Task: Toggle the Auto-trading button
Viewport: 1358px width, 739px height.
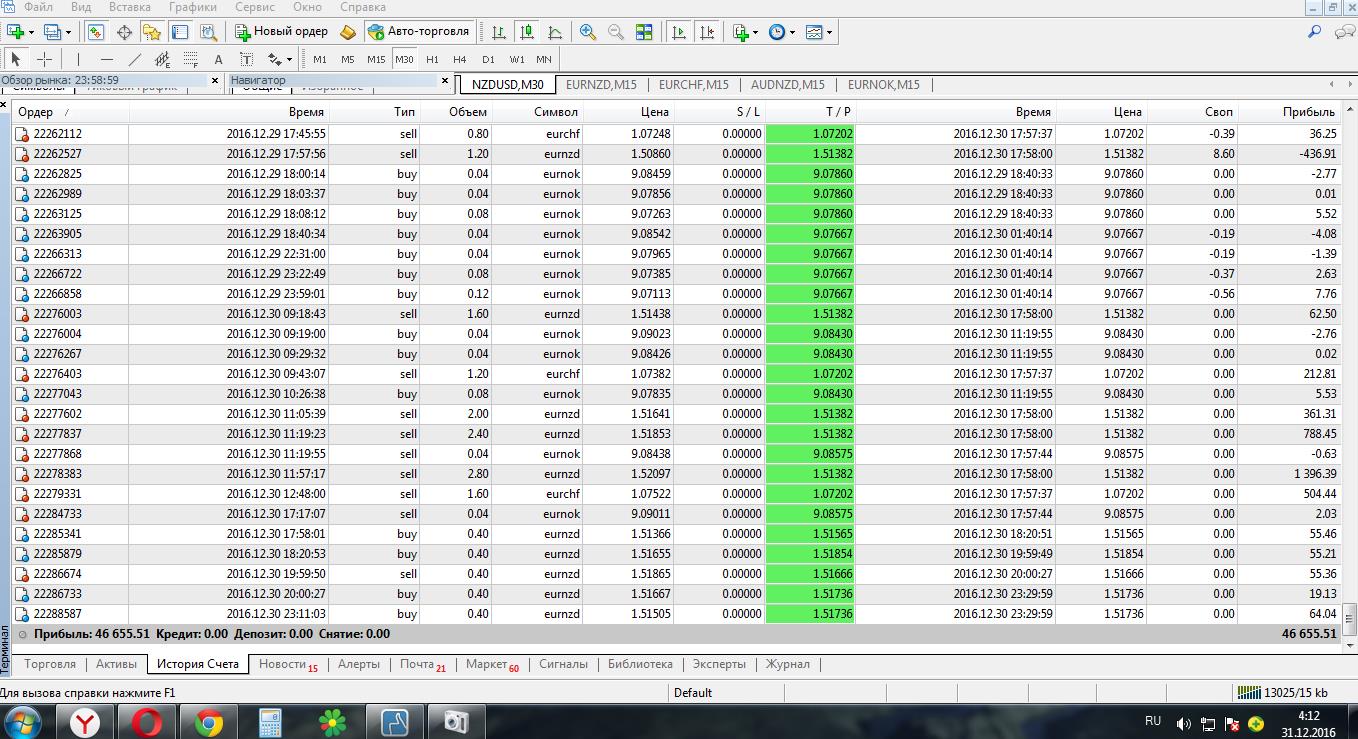Action: [x=418, y=32]
